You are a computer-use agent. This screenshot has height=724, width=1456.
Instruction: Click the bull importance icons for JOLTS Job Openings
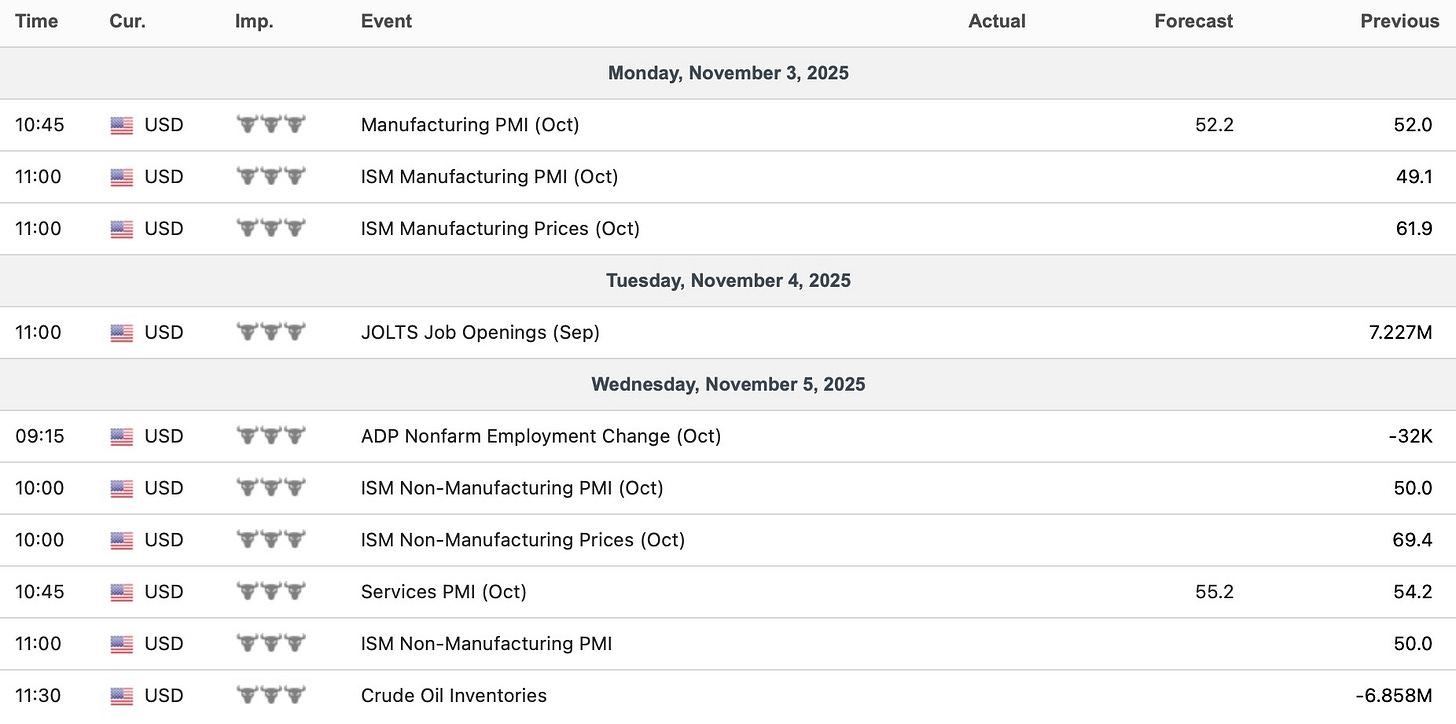click(271, 332)
